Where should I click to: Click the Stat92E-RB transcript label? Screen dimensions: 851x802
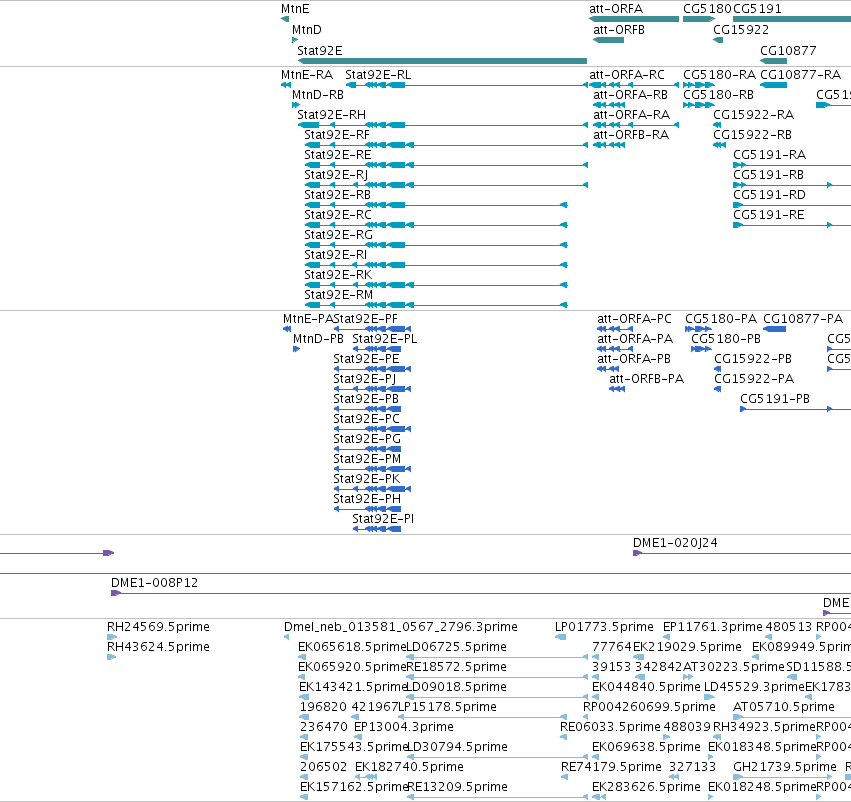click(x=337, y=195)
